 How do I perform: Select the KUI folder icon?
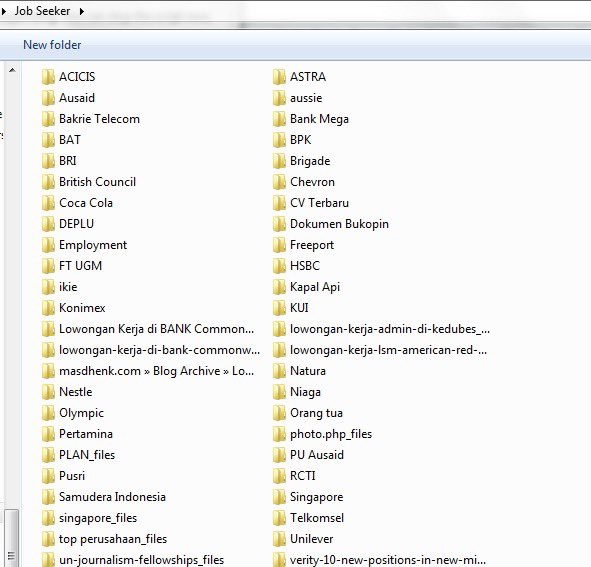point(279,308)
